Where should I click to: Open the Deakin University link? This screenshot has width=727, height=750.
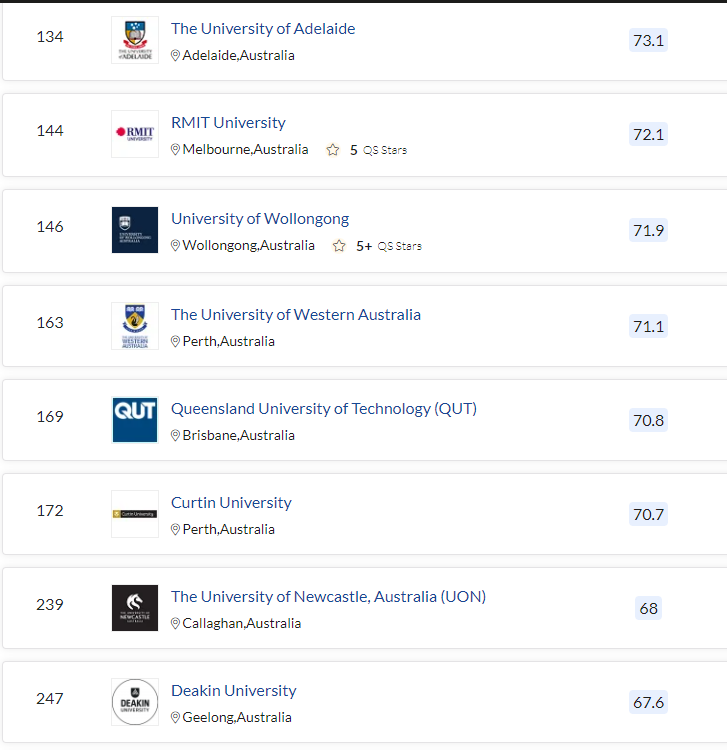pyautogui.click(x=233, y=691)
